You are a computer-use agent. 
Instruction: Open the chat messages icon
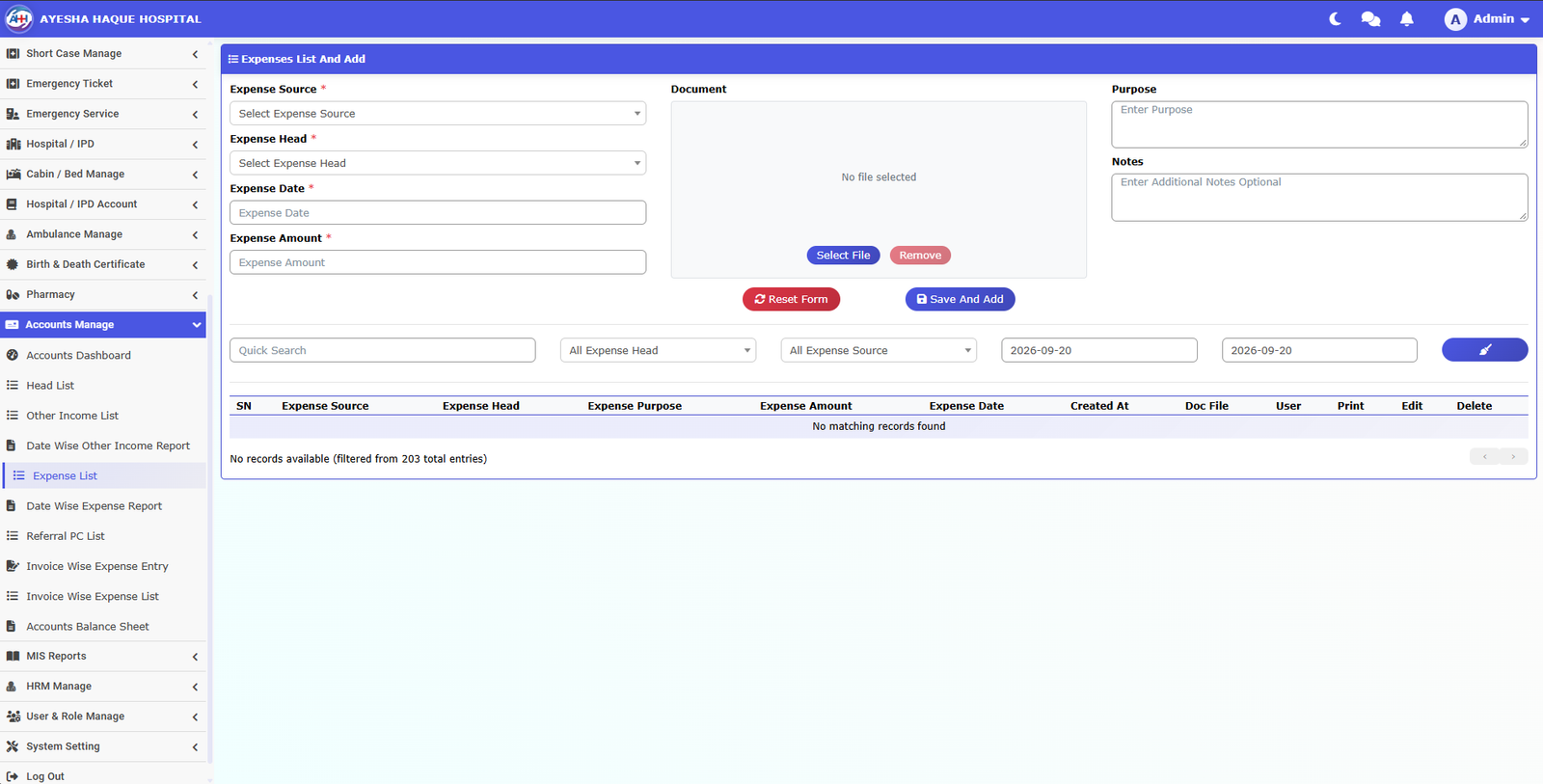coord(1370,19)
